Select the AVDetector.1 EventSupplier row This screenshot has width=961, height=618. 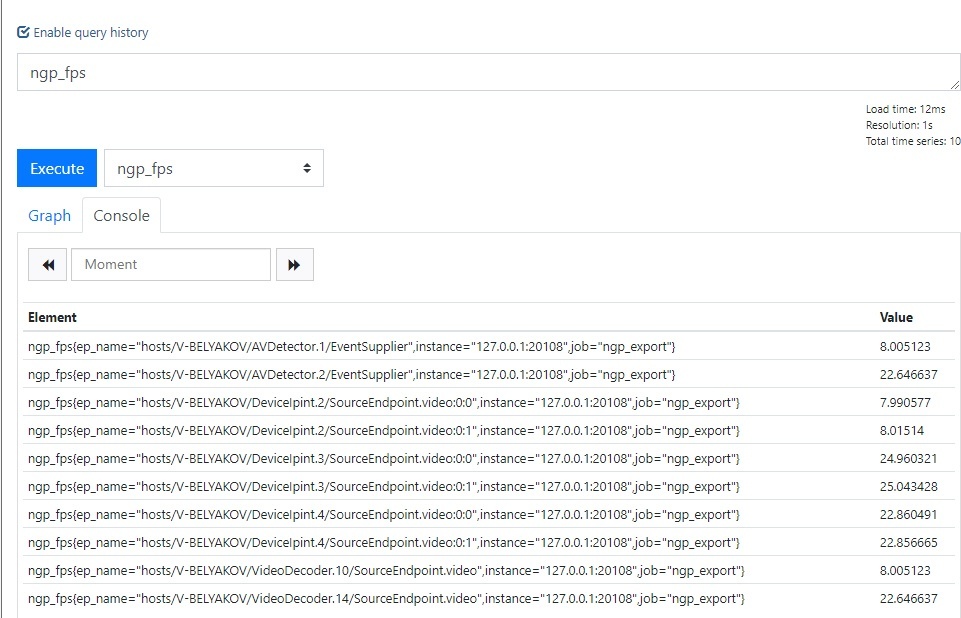(x=352, y=346)
